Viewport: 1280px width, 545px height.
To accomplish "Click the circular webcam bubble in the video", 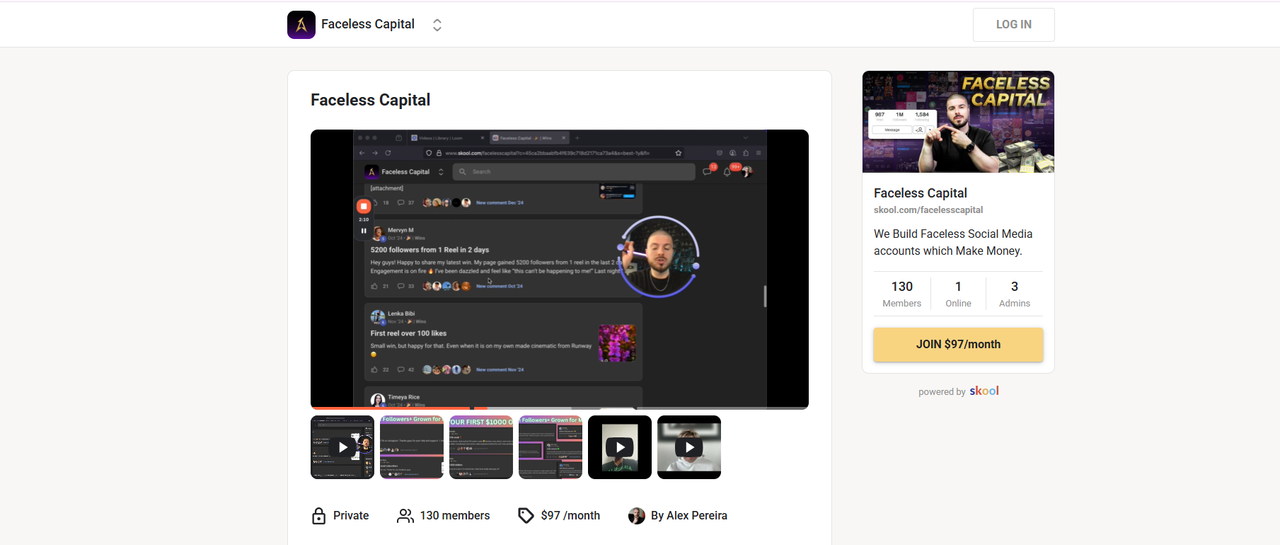I will pyautogui.click(x=658, y=257).
